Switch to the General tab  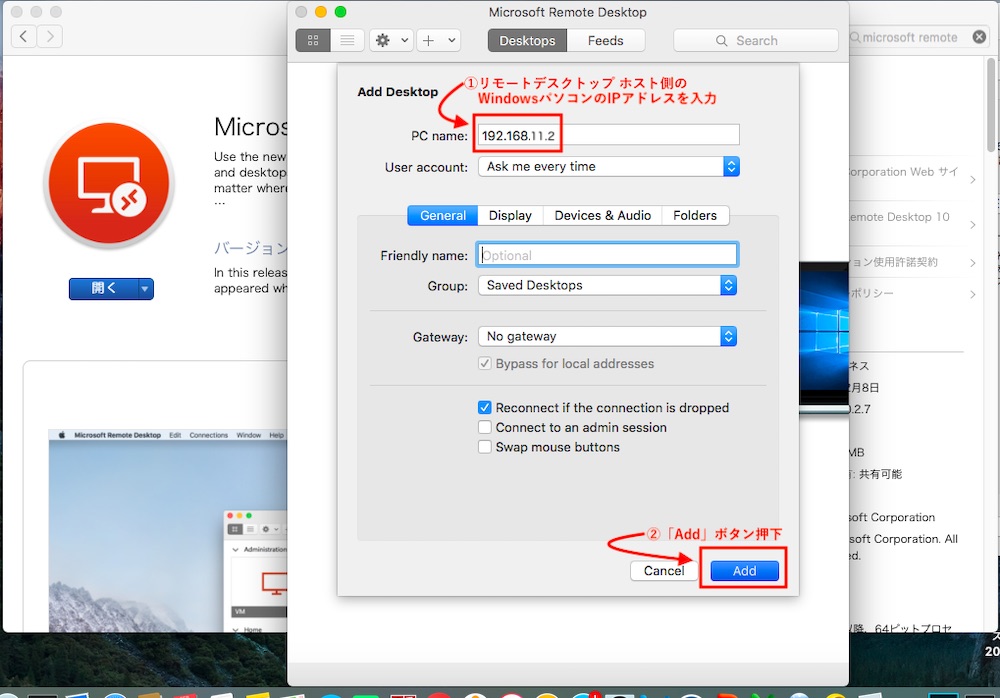(443, 216)
